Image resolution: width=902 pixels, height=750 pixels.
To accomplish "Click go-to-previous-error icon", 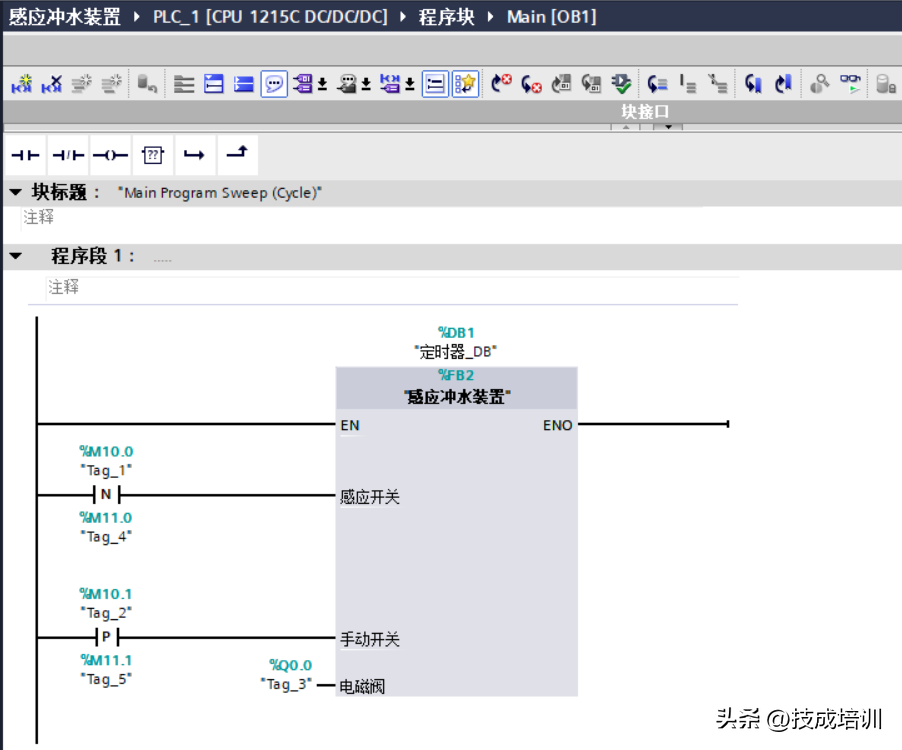I will point(501,84).
